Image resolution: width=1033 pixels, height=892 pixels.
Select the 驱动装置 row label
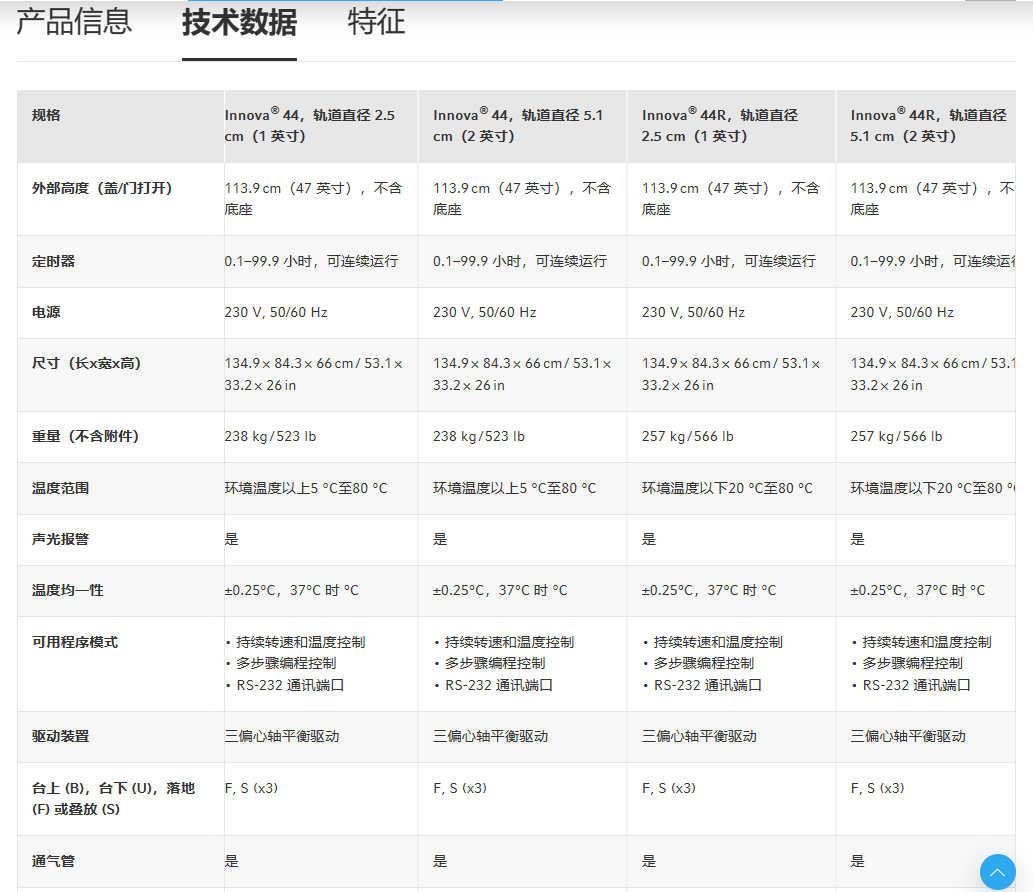coord(61,737)
